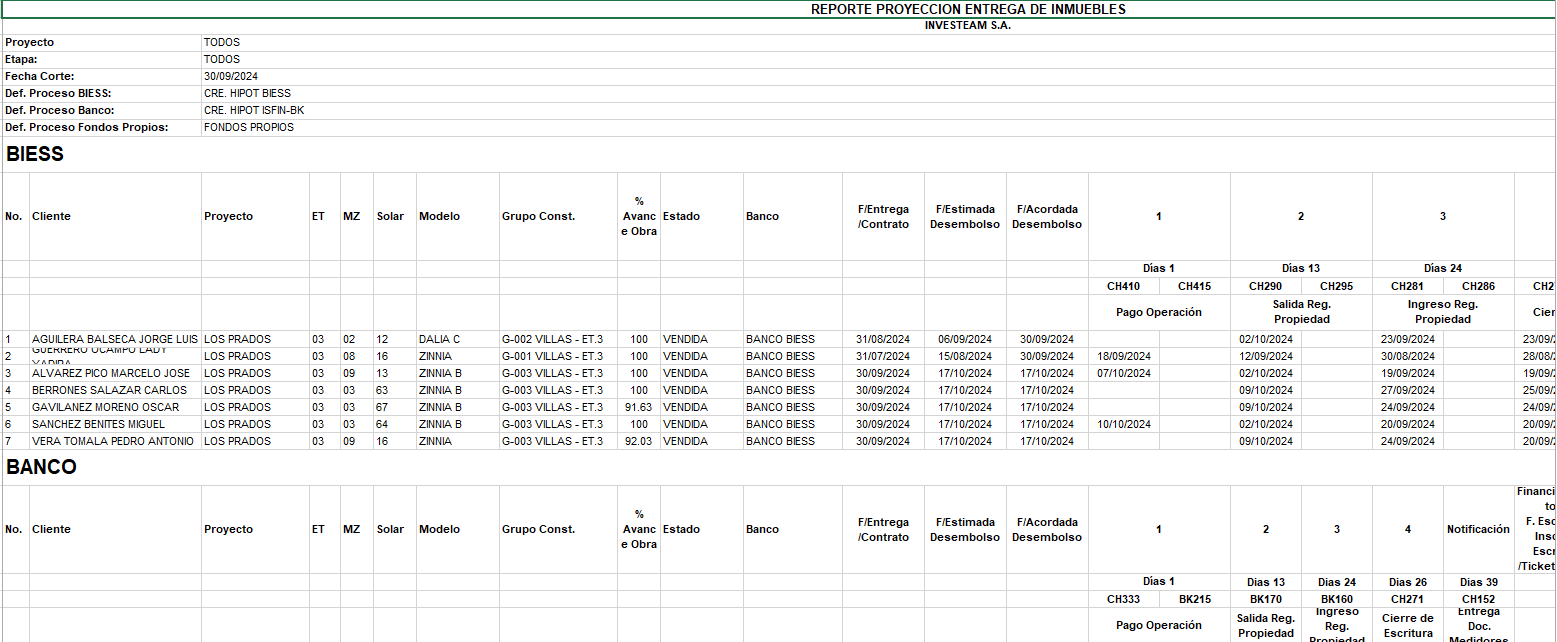
Task: Select the FONDOS PROPIOS value cell
Action: coord(248,128)
